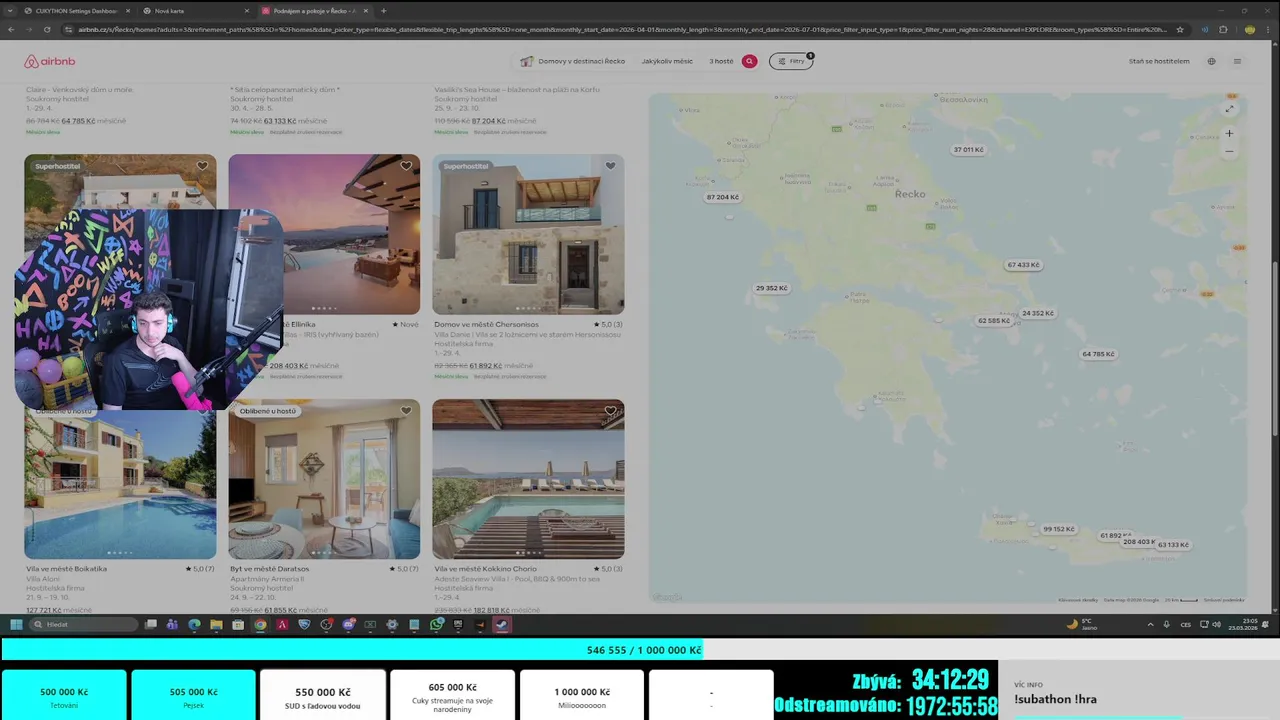The image size is (1280, 720).
Task: Select the 87 204 Kč map price marker
Action: 722,197
